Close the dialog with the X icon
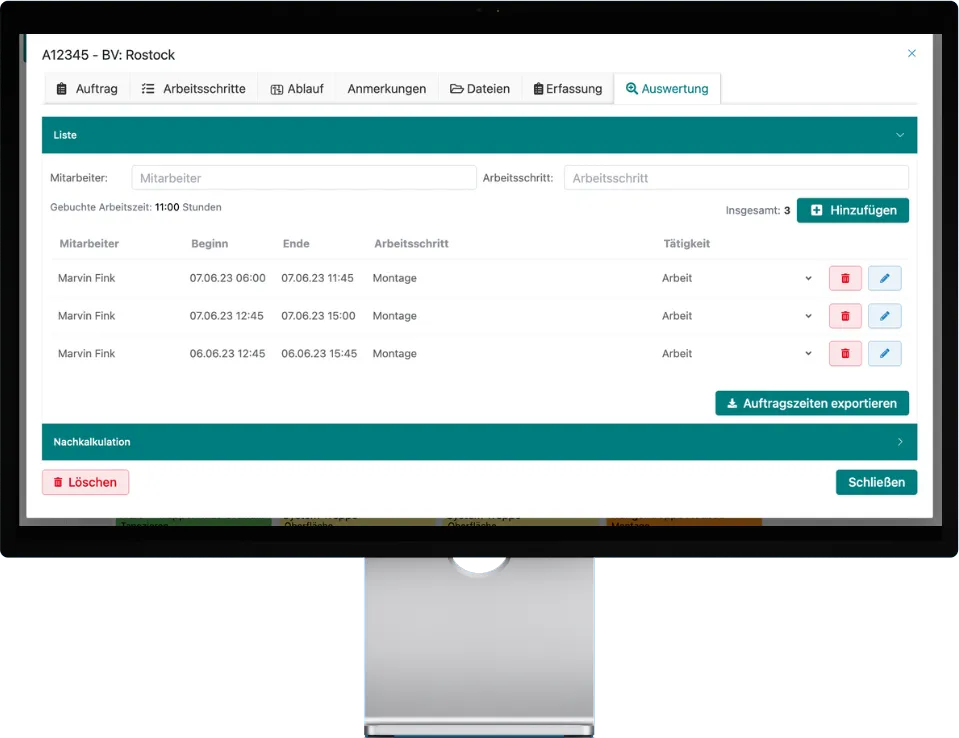Image resolution: width=959 pixels, height=738 pixels. (911, 54)
